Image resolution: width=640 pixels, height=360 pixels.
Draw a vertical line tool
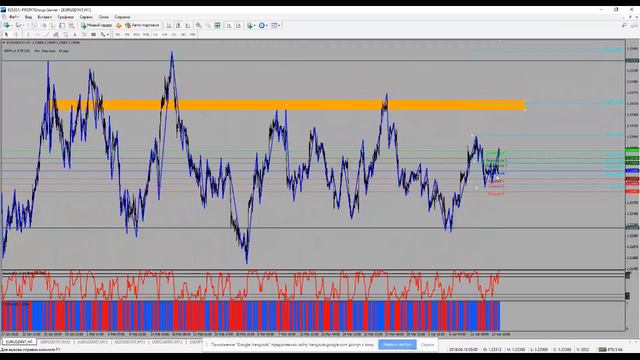(x=27, y=35)
